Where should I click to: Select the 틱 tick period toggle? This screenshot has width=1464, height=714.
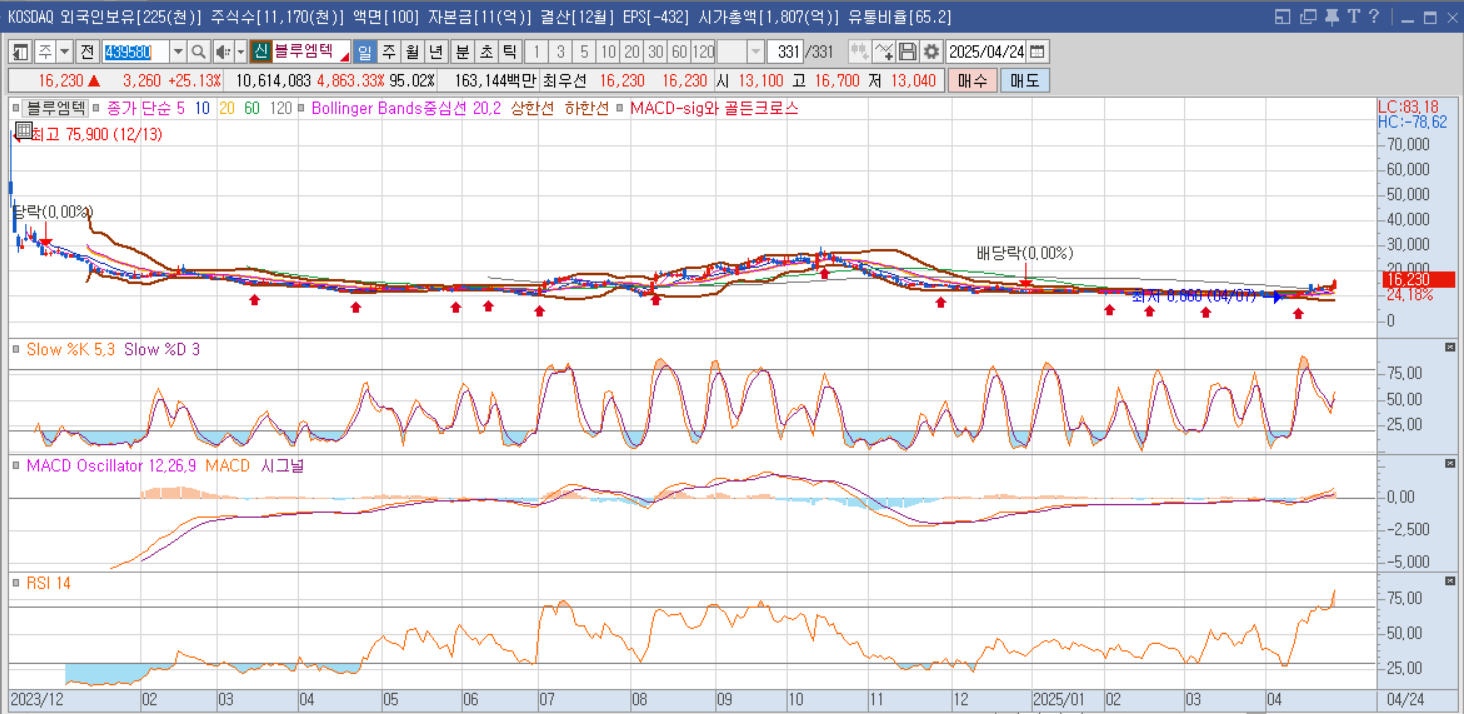coord(510,52)
